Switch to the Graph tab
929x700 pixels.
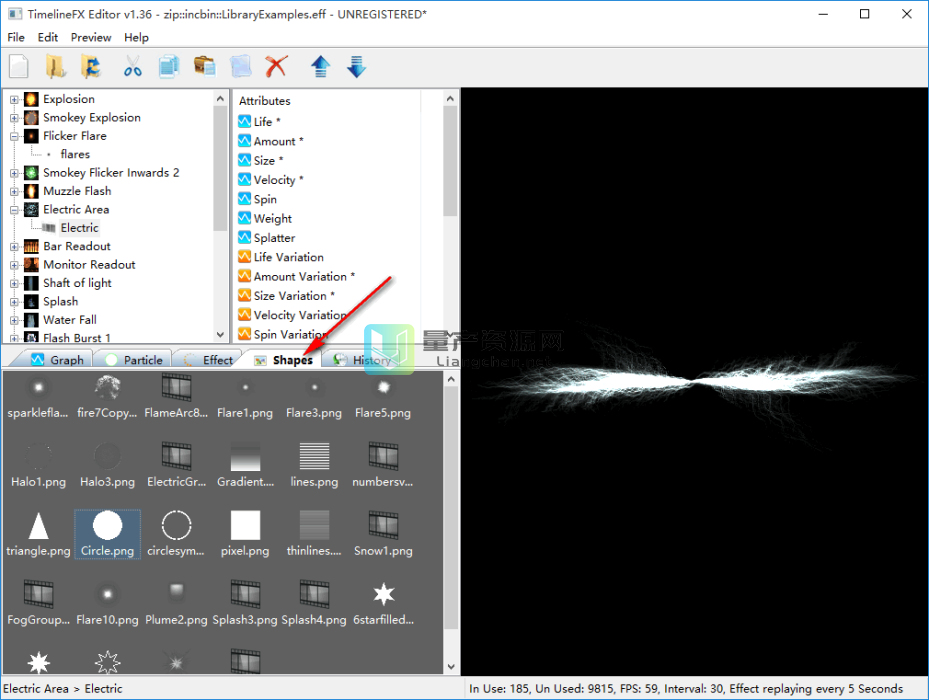[x=57, y=360]
